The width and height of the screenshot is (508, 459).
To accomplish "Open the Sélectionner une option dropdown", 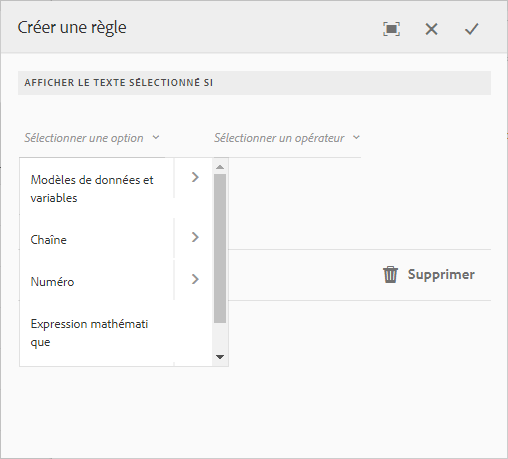I will [92, 138].
